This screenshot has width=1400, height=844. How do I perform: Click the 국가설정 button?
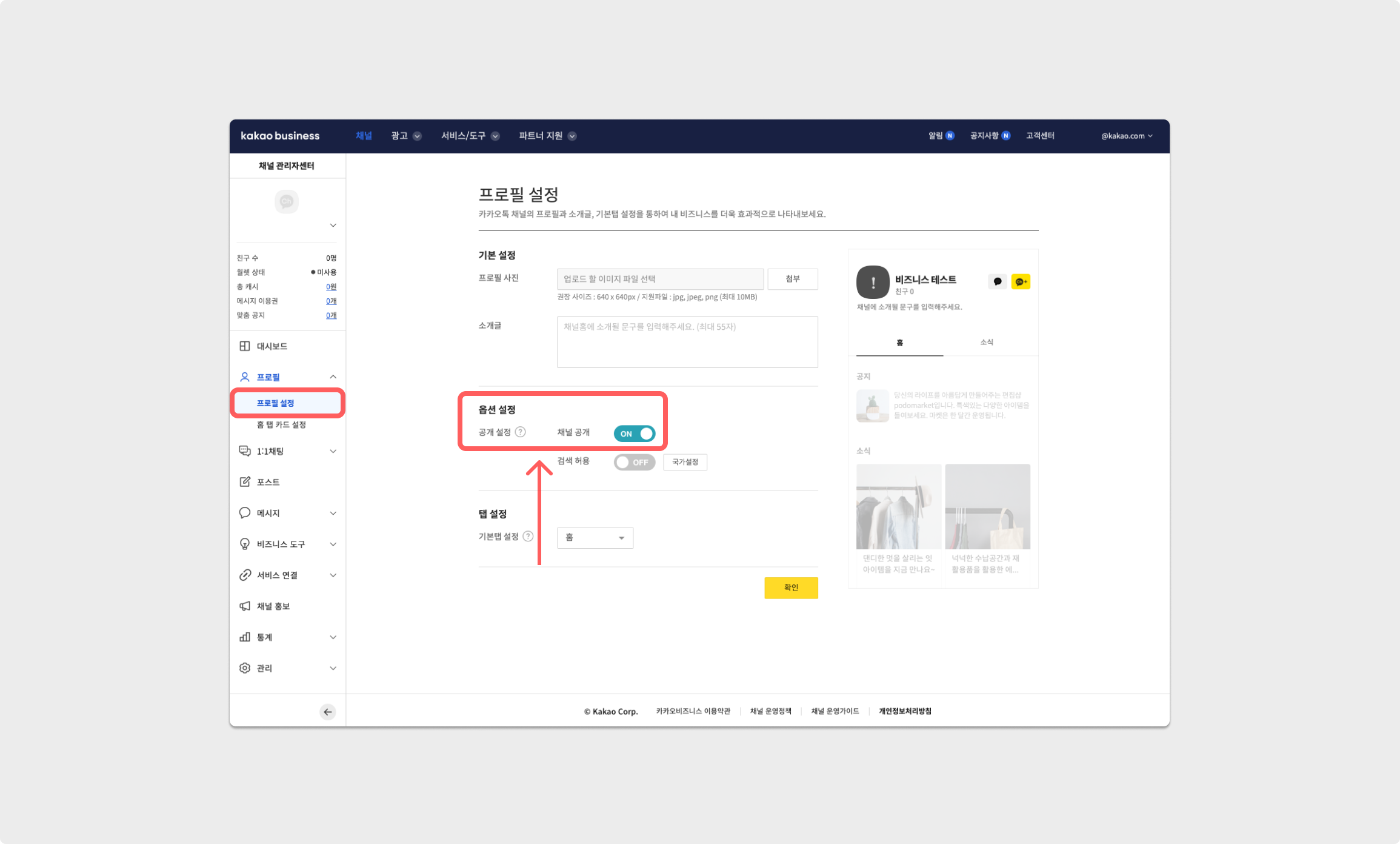(x=685, y=462)
